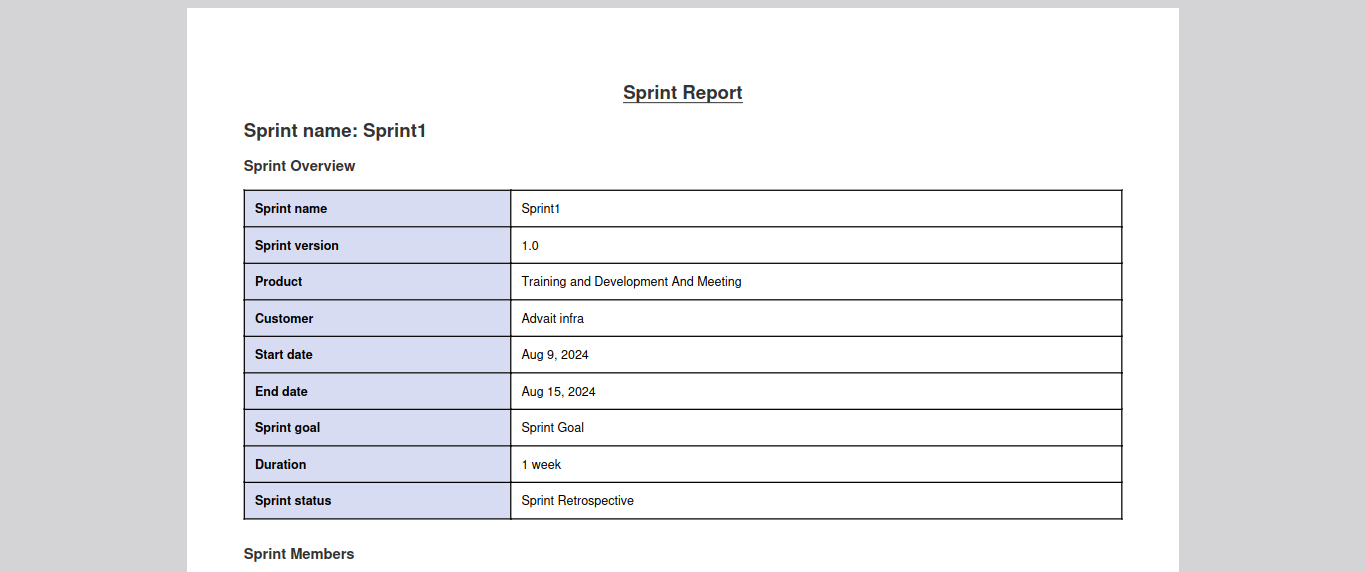The height and width of the screenshot is (572, 1366).
Task: Click the 'Sprint1' value in overview table
Action: tap(541, 209)
